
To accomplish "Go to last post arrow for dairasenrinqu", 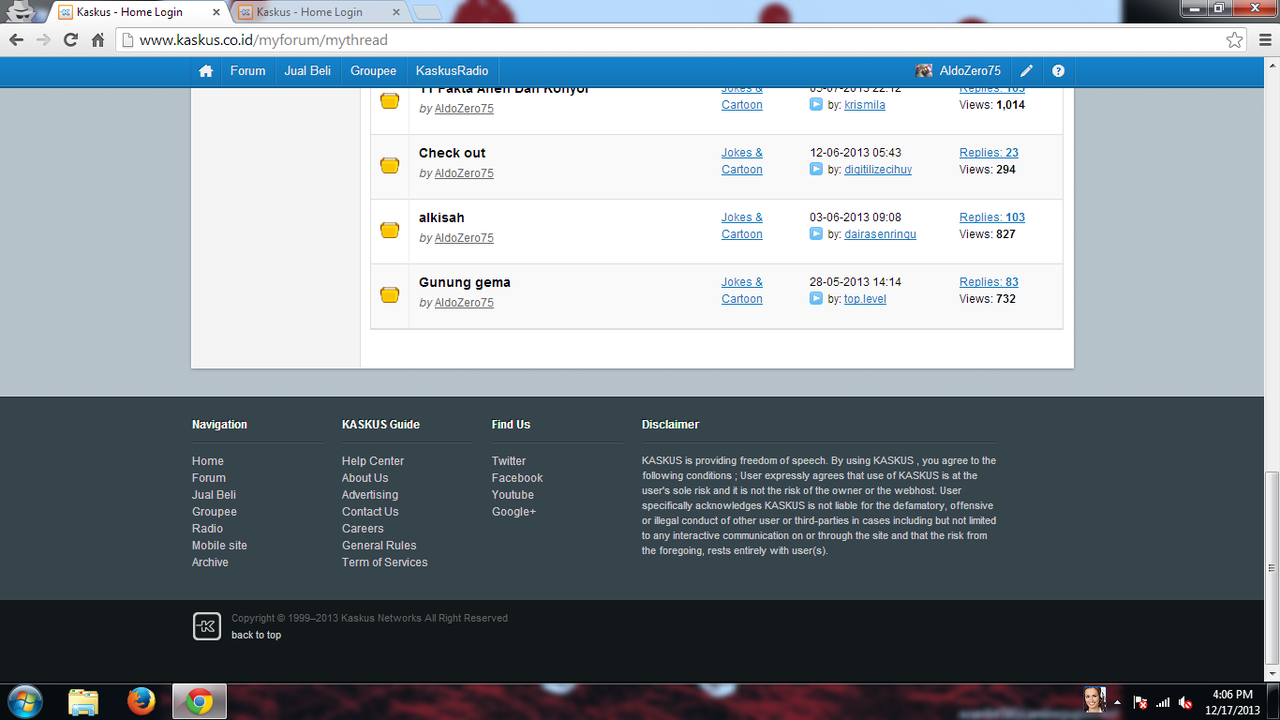I will (816, 234).
